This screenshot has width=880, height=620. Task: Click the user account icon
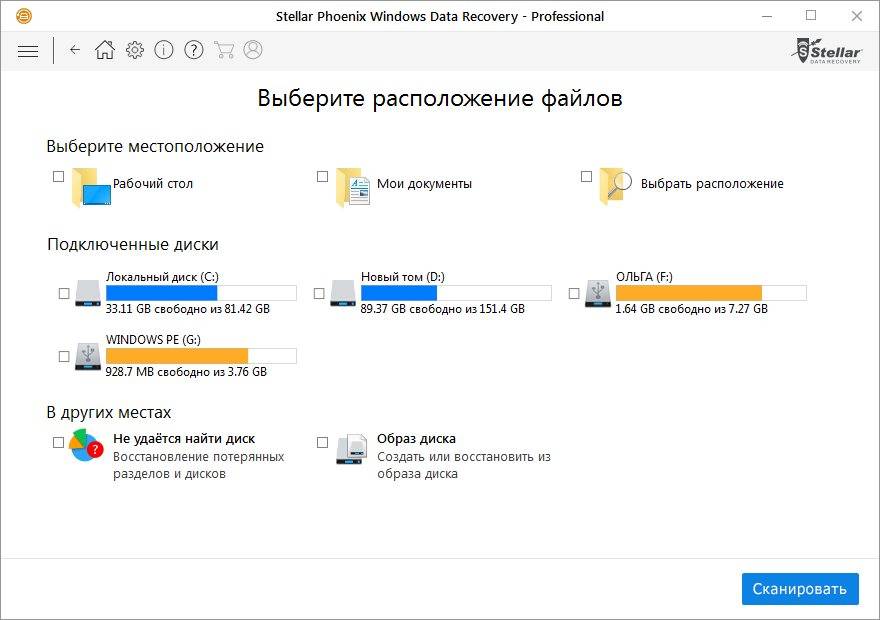pos(253,50)
